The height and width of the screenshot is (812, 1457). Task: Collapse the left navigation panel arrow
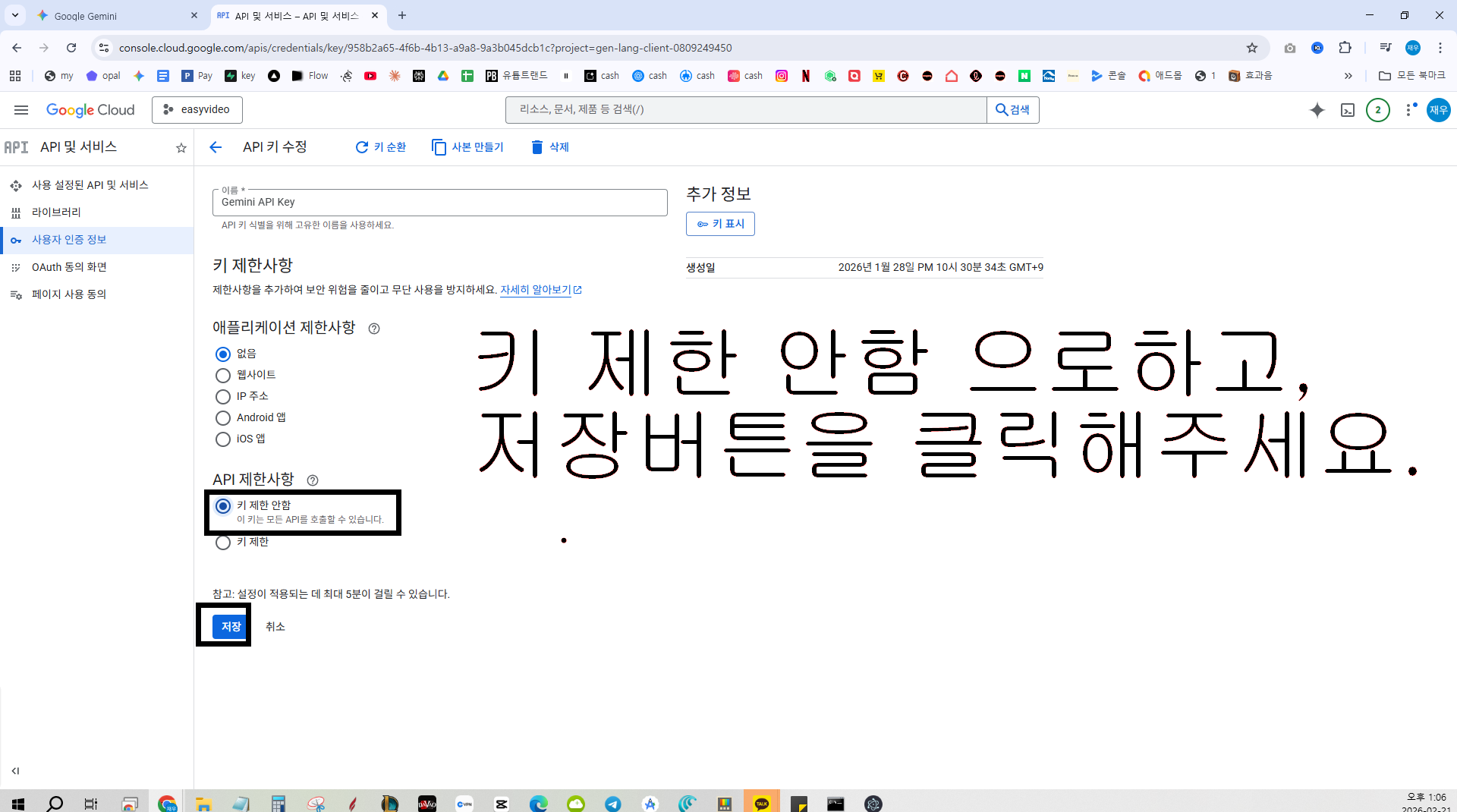click(x=15, y=771)
